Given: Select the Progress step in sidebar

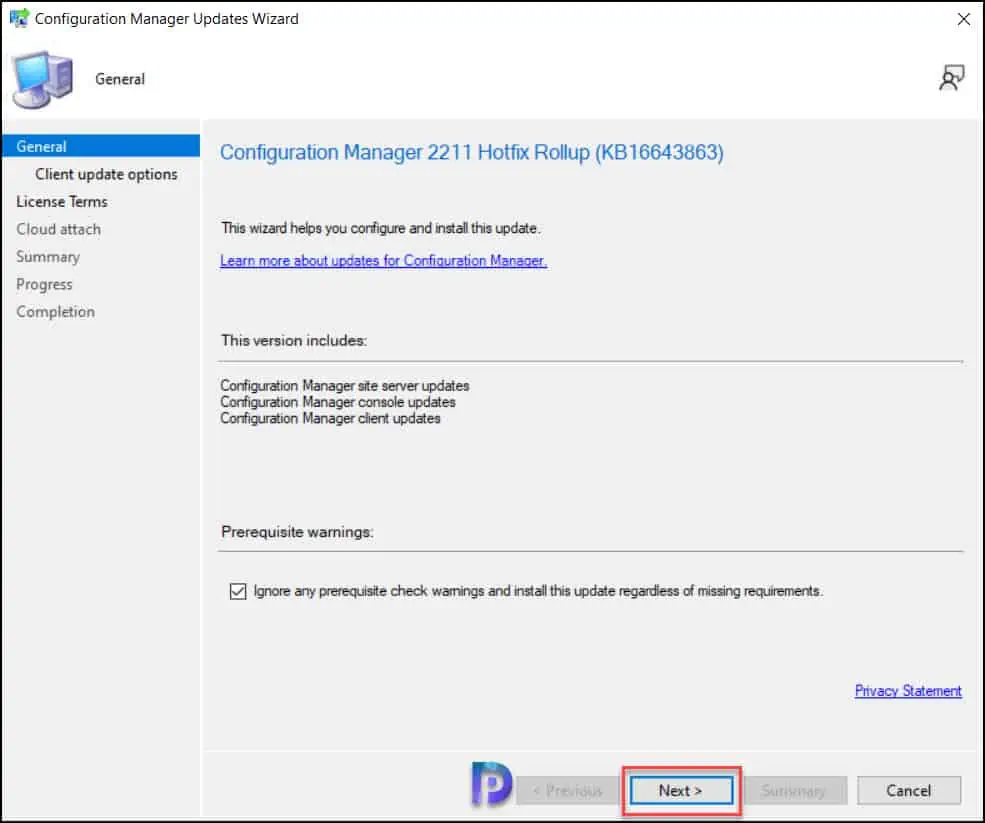Looking at the screenshot, I should point(44,285).
